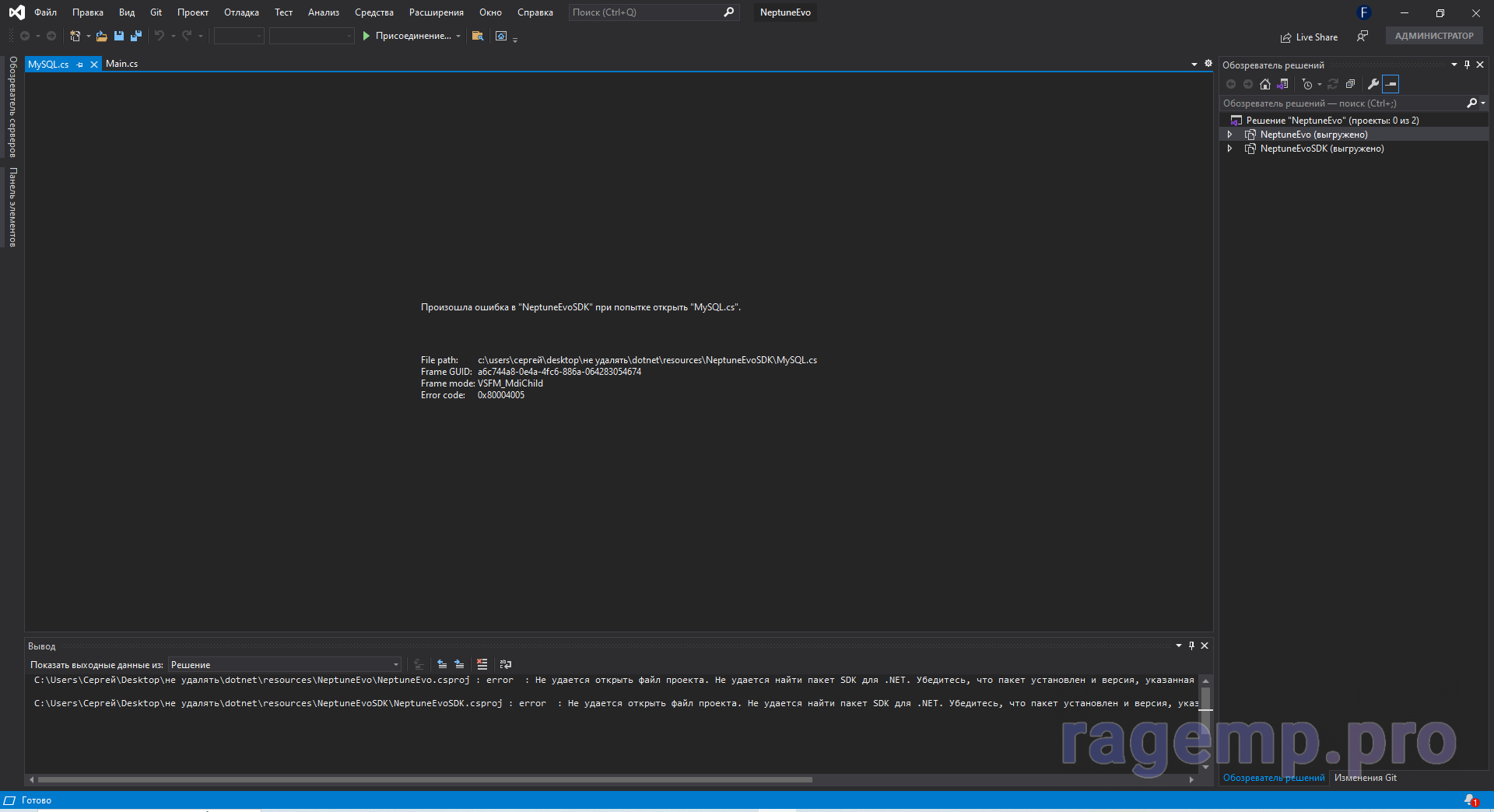The image size is (1494, 812).
Task: Switch to the Main.cs tab
Action: click(x=122, y=64)
